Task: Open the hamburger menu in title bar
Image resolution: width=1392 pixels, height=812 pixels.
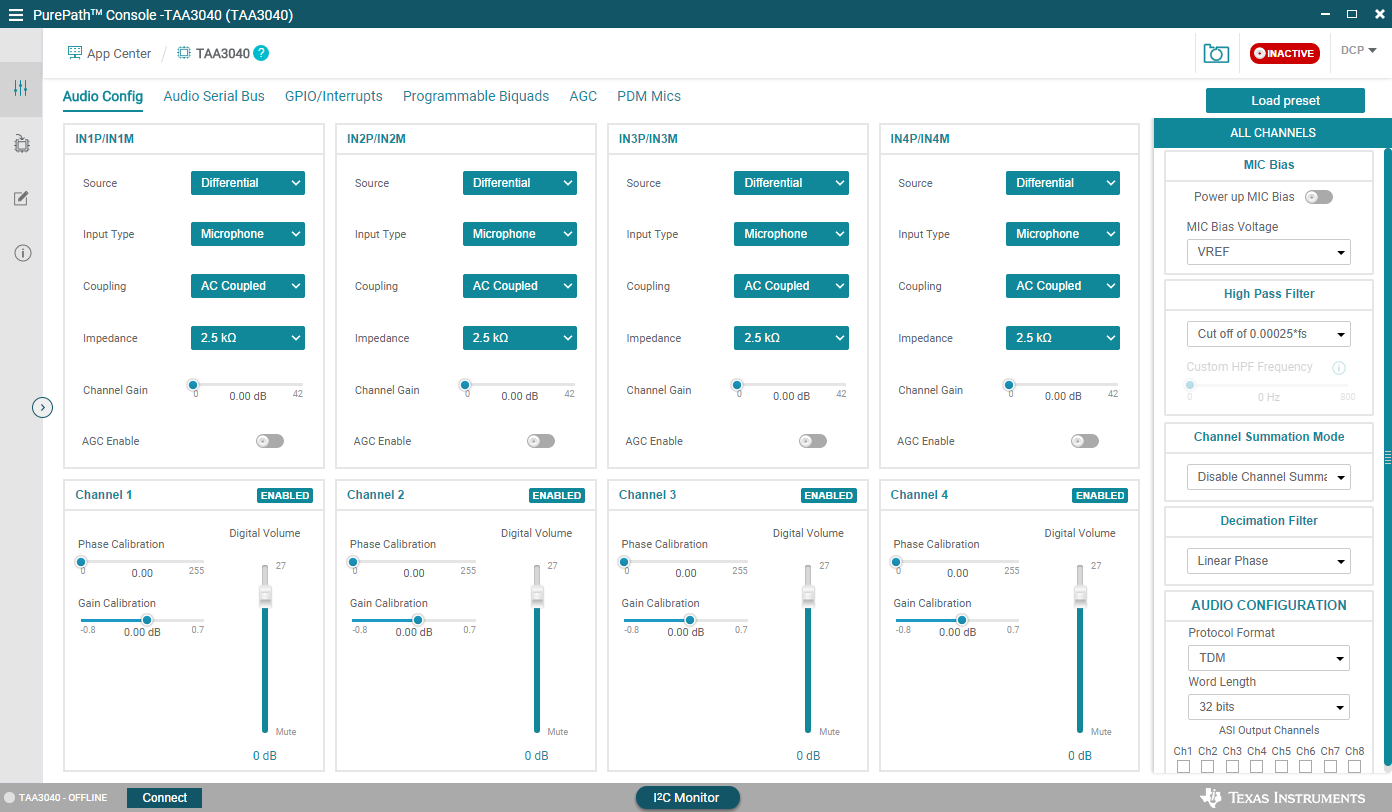Action: coord(15,15)
